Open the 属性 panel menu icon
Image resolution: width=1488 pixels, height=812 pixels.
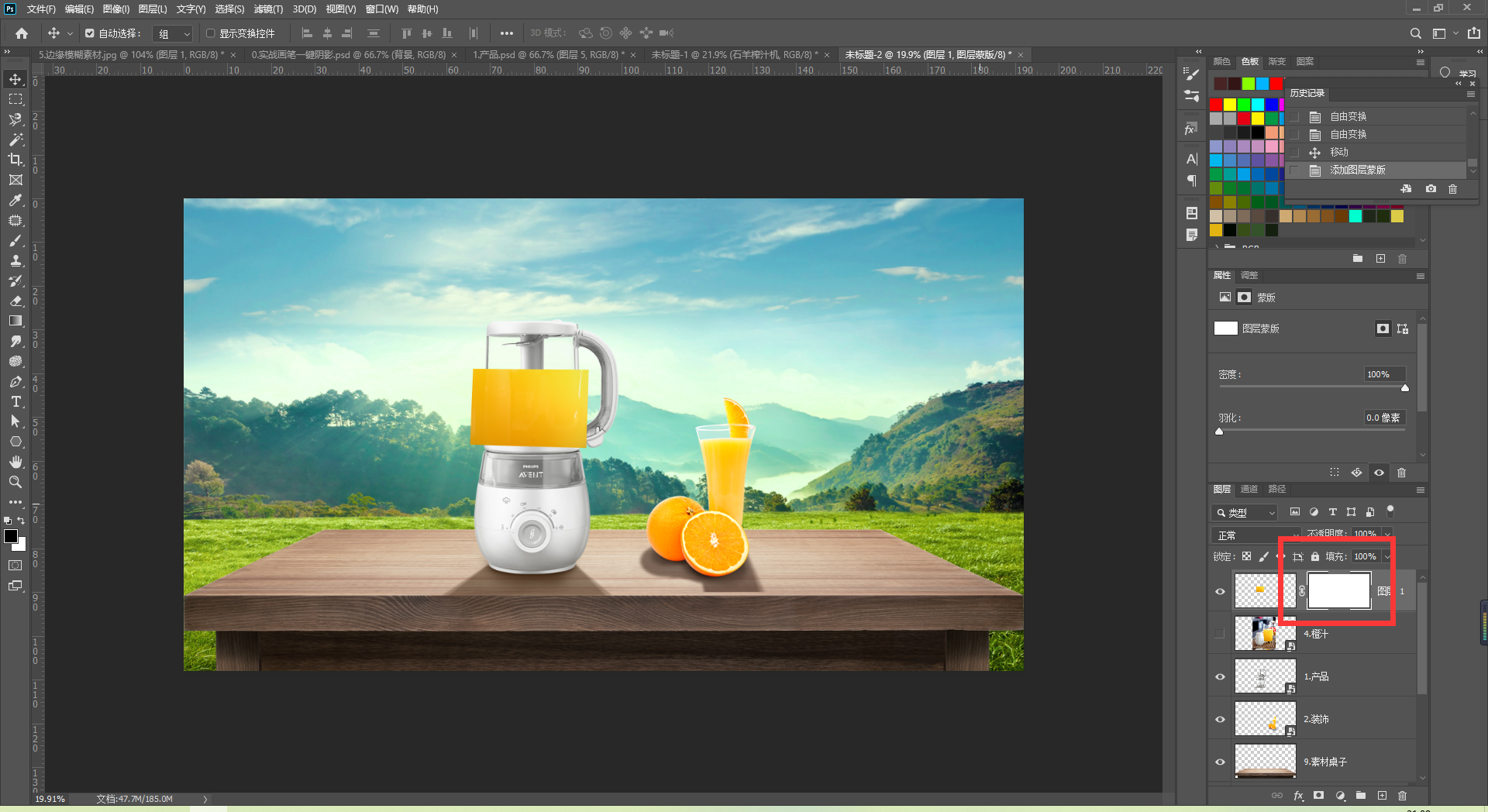click(1420, 276)
